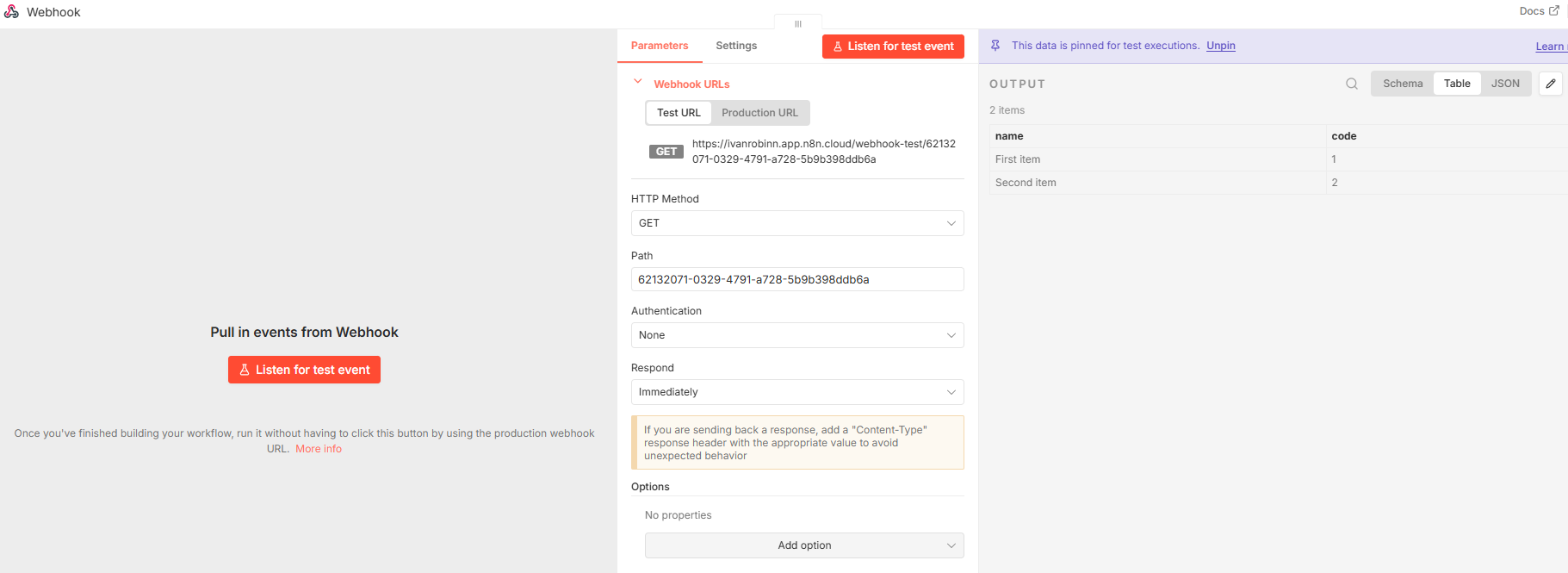Click code value 2 cell
The height and width of the screenshot is (573, 1568).
(1447, 183)
